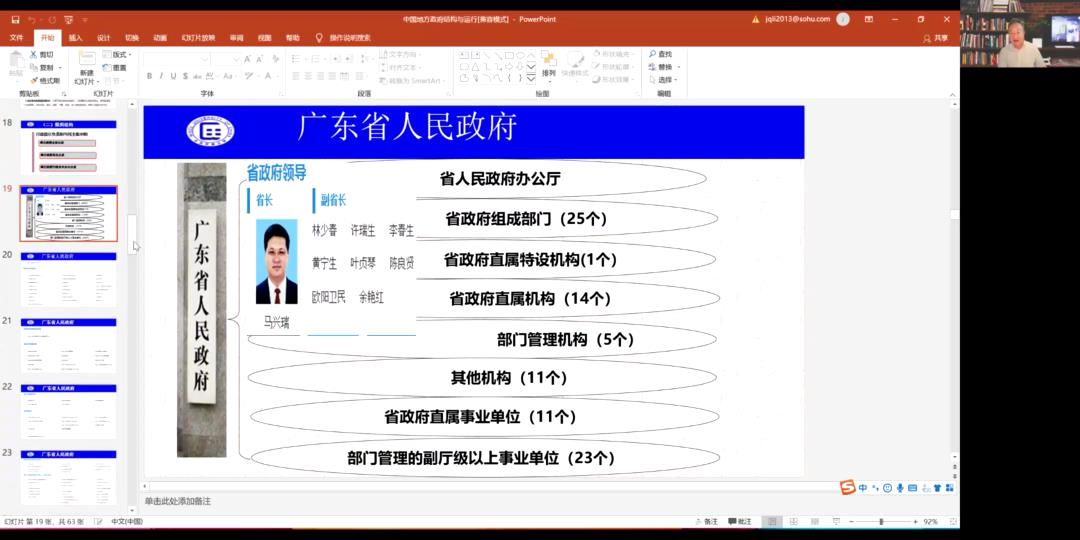Click the zoom in plus button
Viewport: 1080px width, 540px height.
(x=915, y=521)
